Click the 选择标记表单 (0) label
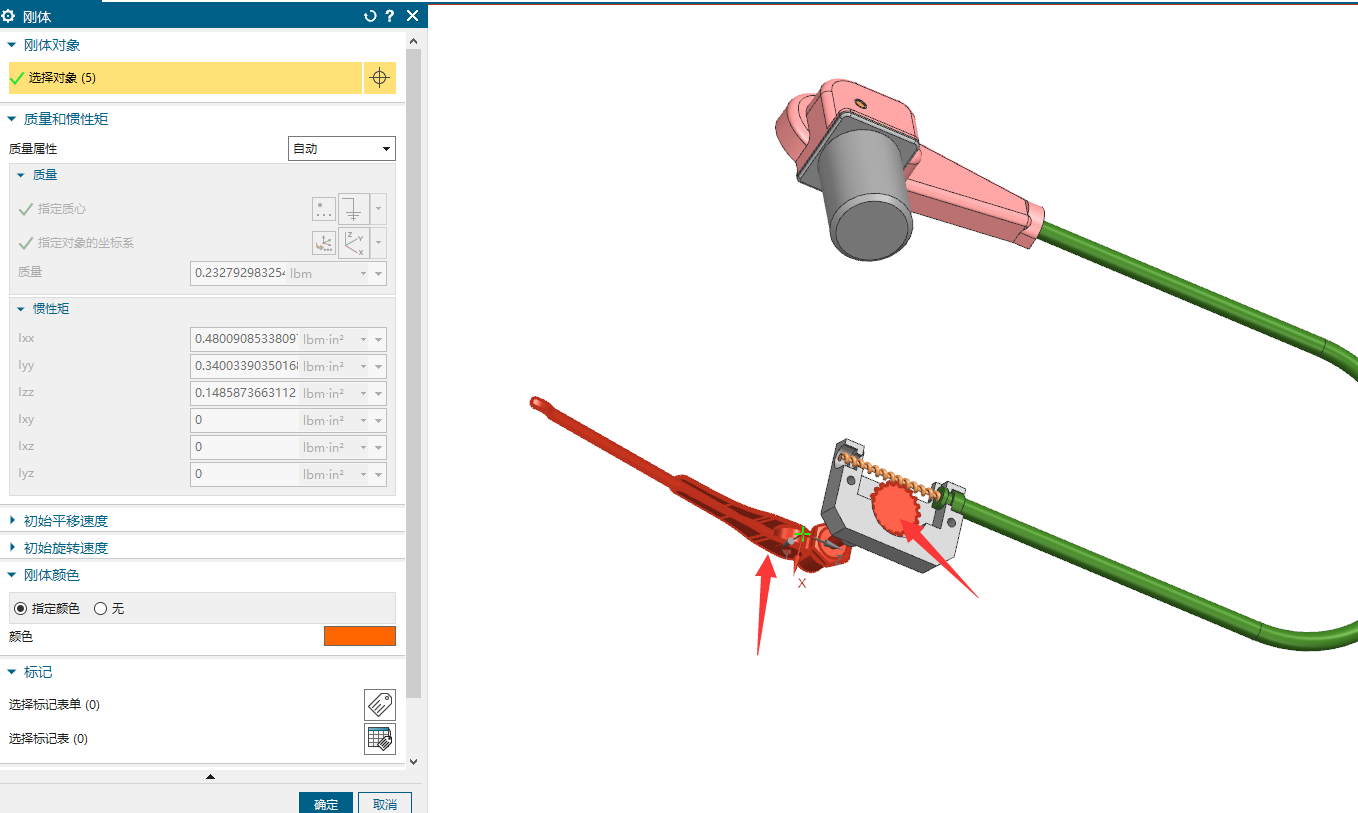 pos(54,705)
